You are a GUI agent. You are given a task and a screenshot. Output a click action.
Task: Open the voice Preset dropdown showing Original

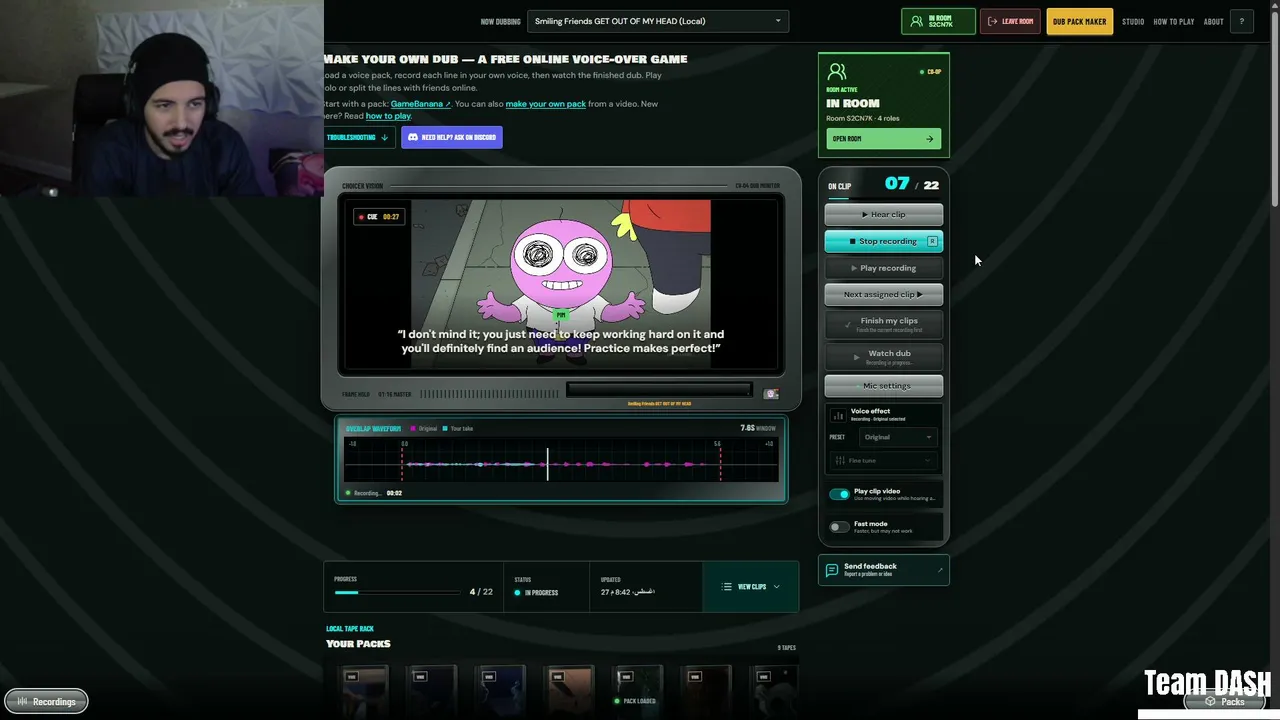pos(897,437)
